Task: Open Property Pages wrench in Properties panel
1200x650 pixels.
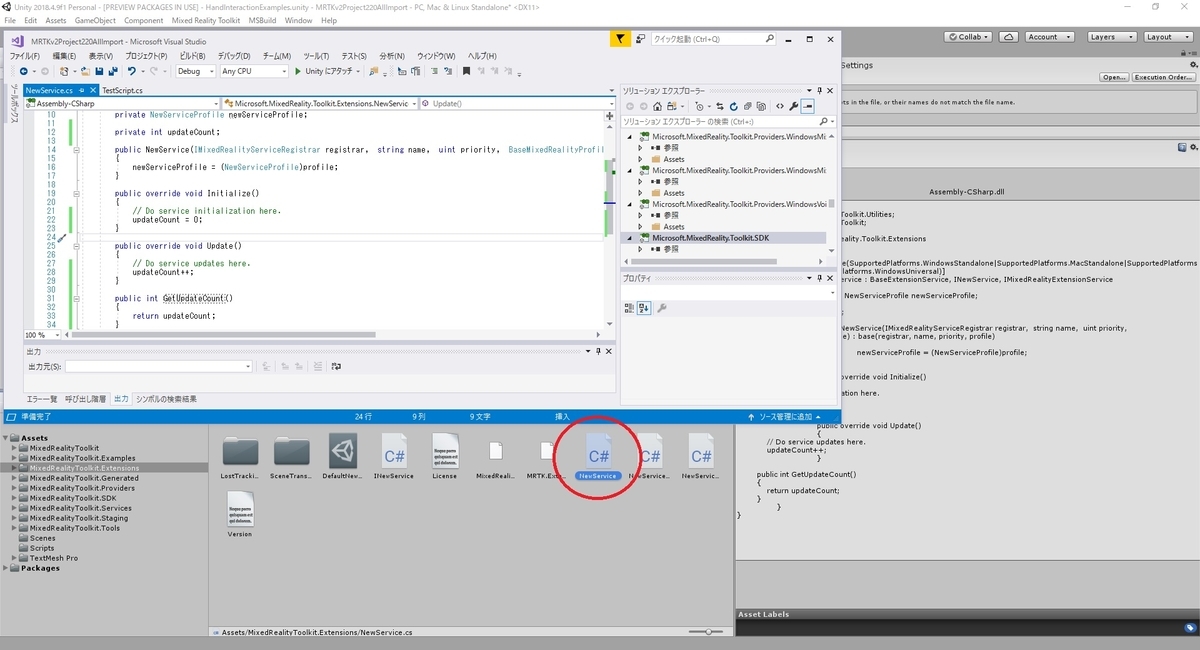Action: [x=662, y=308]
